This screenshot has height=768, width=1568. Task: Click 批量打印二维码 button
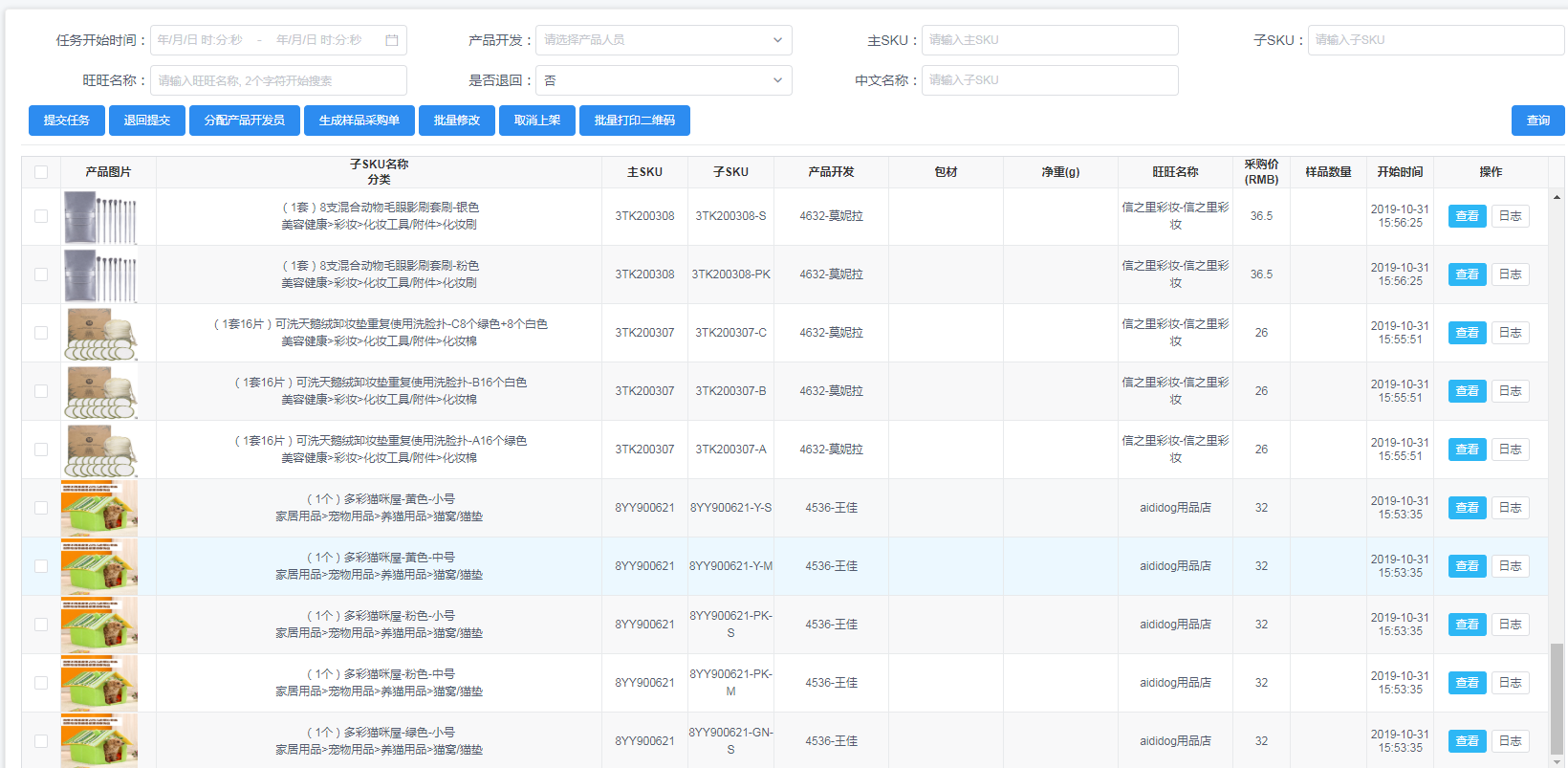point(634,121)
